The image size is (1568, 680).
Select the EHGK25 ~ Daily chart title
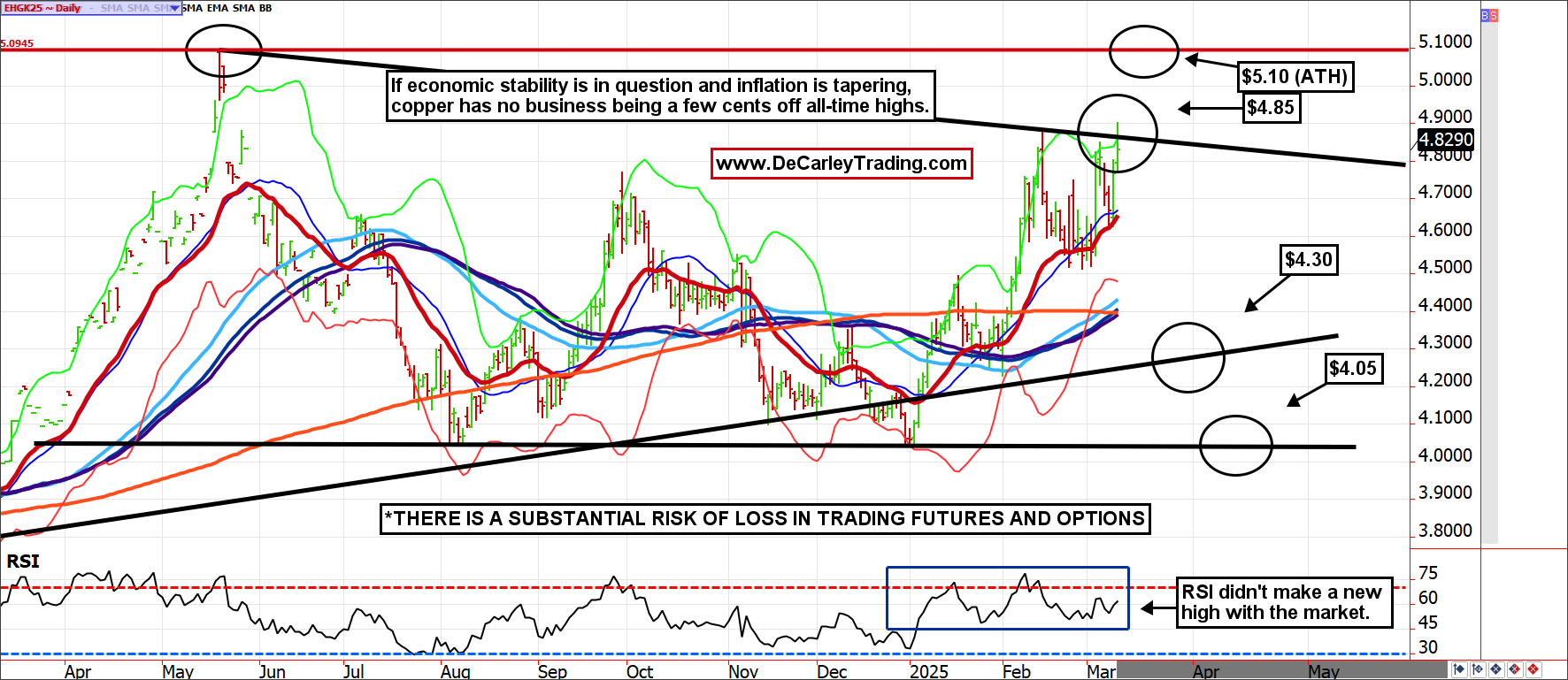42,8
